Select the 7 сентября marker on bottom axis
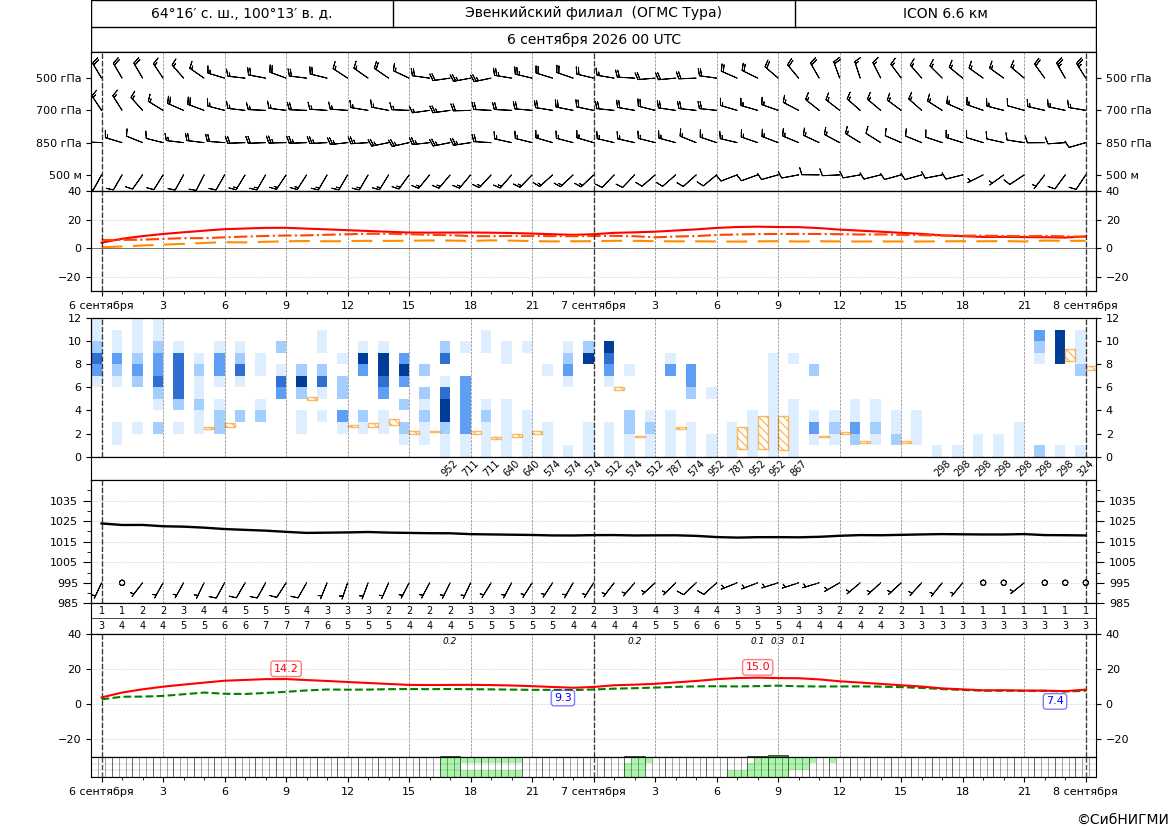The height and width of the screenshot is (827, 1169). 593,791
